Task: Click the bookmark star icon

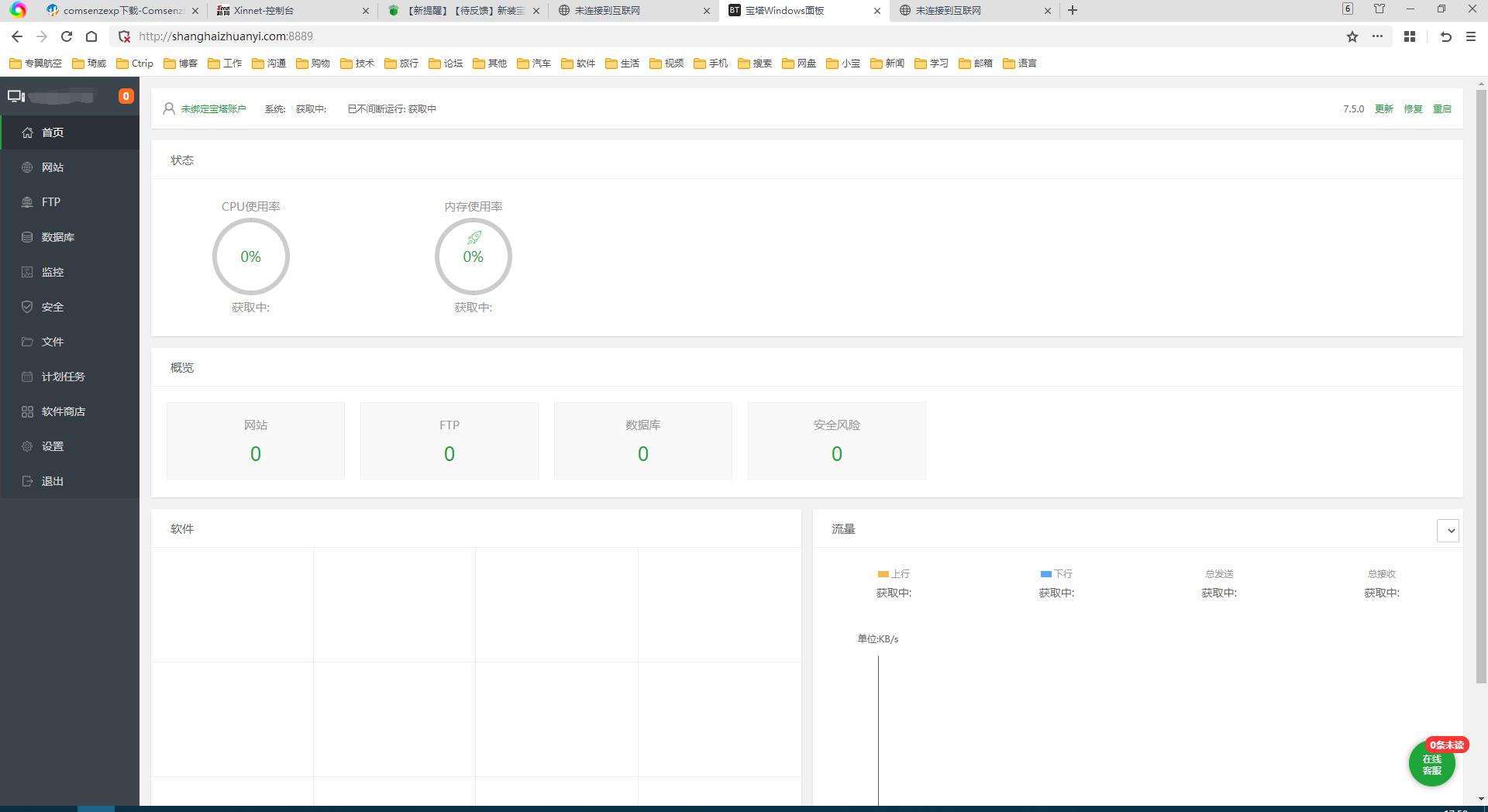Action: pos(1352,36)
